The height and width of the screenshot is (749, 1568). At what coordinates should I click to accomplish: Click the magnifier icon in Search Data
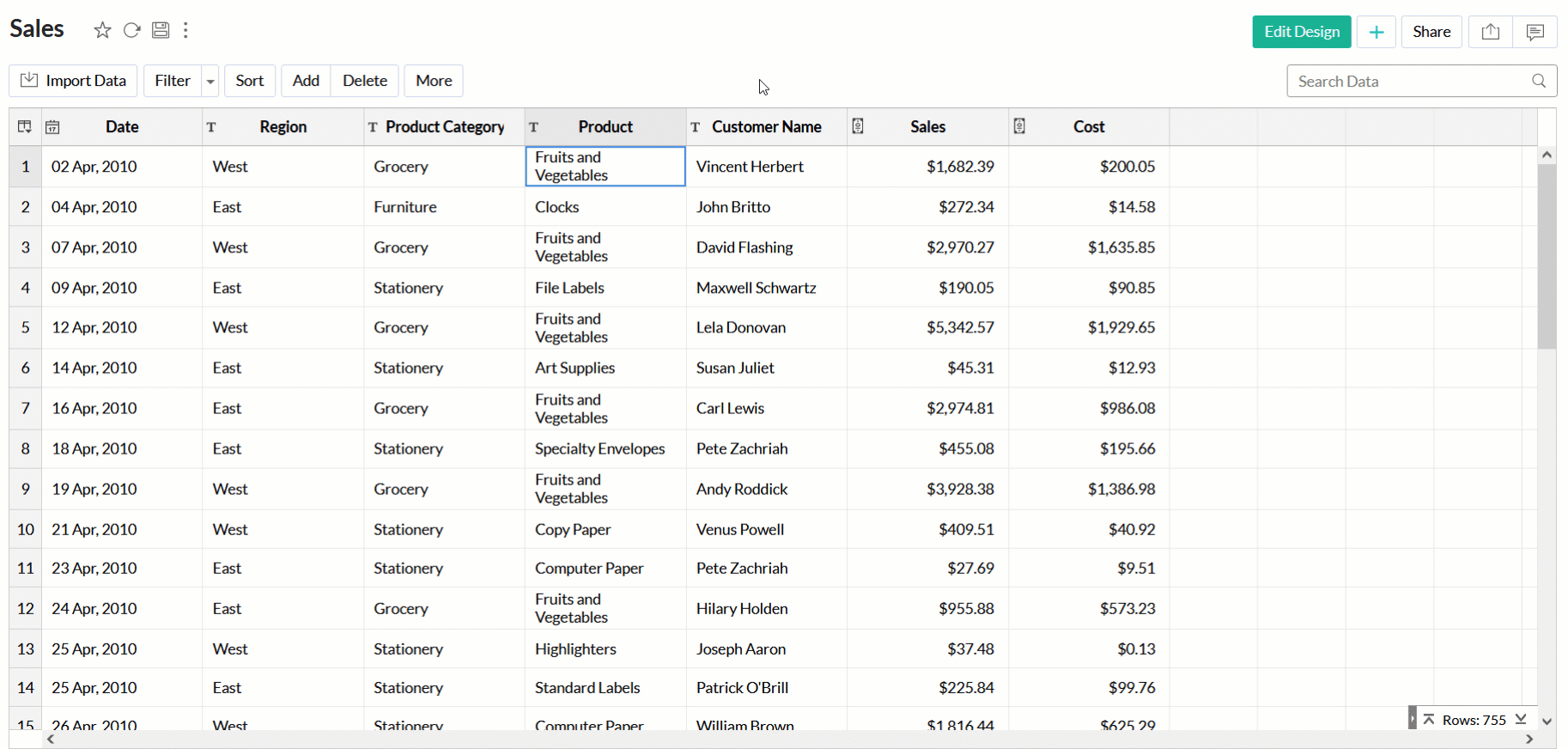[1538, 81]
